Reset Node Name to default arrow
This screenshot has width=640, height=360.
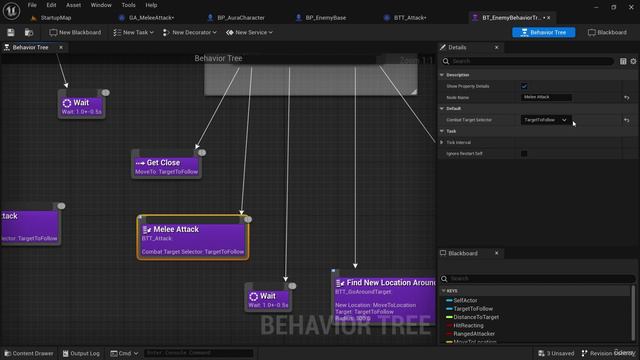[627, 98]
